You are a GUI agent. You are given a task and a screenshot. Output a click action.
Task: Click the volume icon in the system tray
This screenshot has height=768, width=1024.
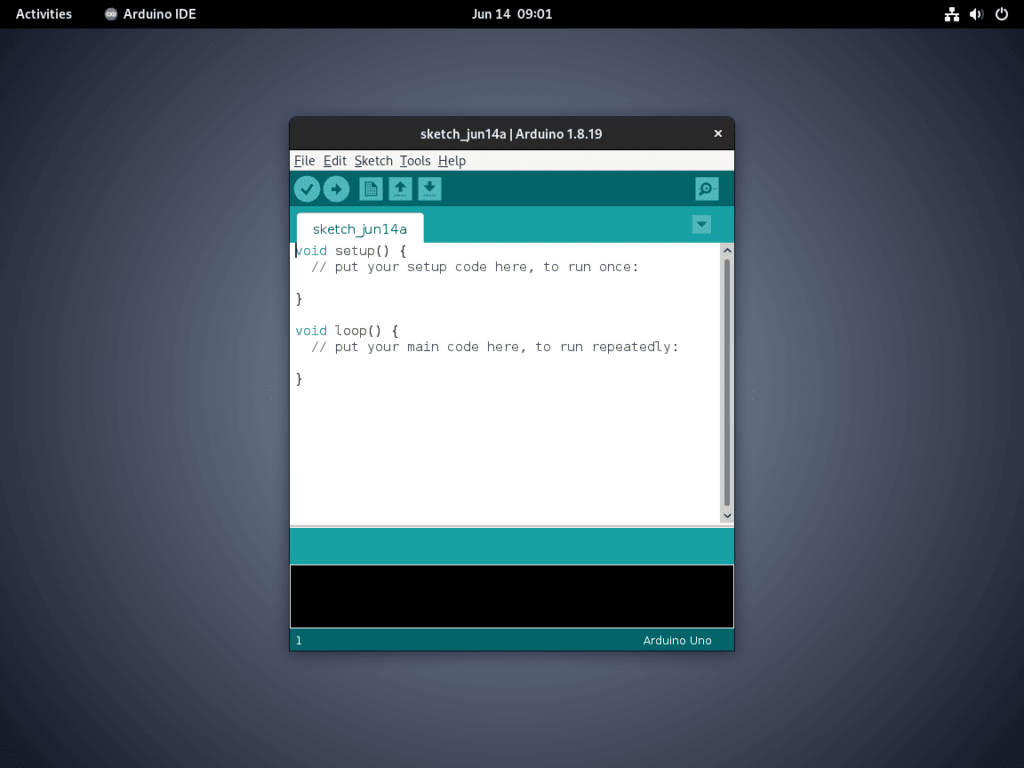tap(976, 14)
